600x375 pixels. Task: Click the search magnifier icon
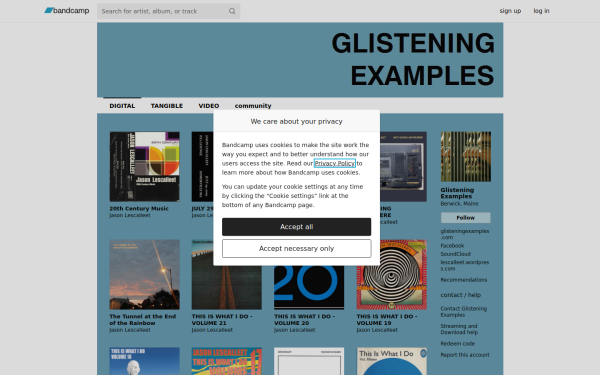(232, 11)
